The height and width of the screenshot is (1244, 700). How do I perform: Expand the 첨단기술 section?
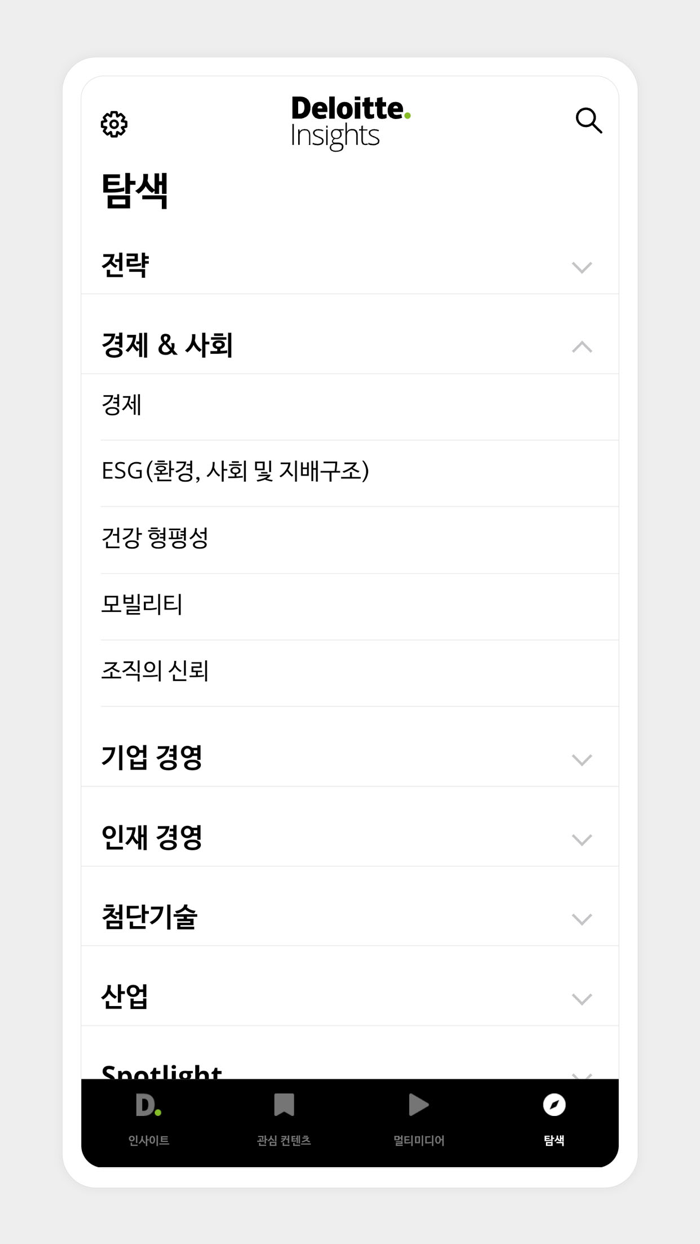click(349, 917)
